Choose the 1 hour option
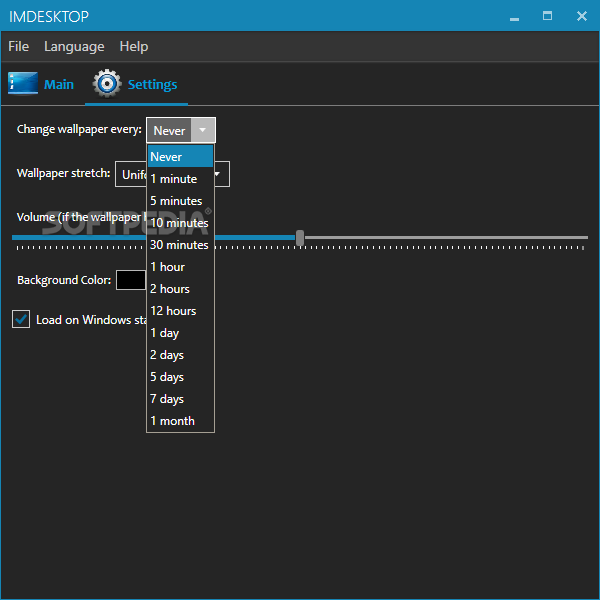Viewport: 600px width, 600px height. click(180, 267)
